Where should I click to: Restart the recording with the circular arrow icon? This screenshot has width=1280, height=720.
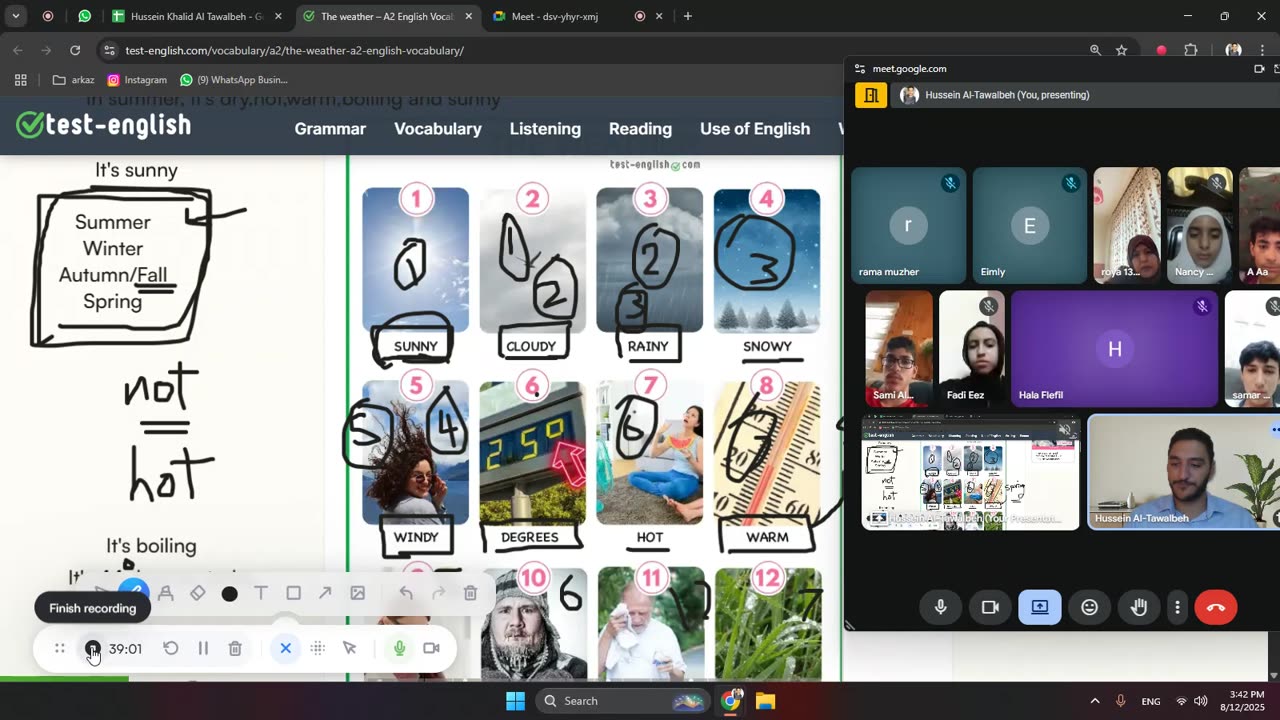[x=171, y=649]
